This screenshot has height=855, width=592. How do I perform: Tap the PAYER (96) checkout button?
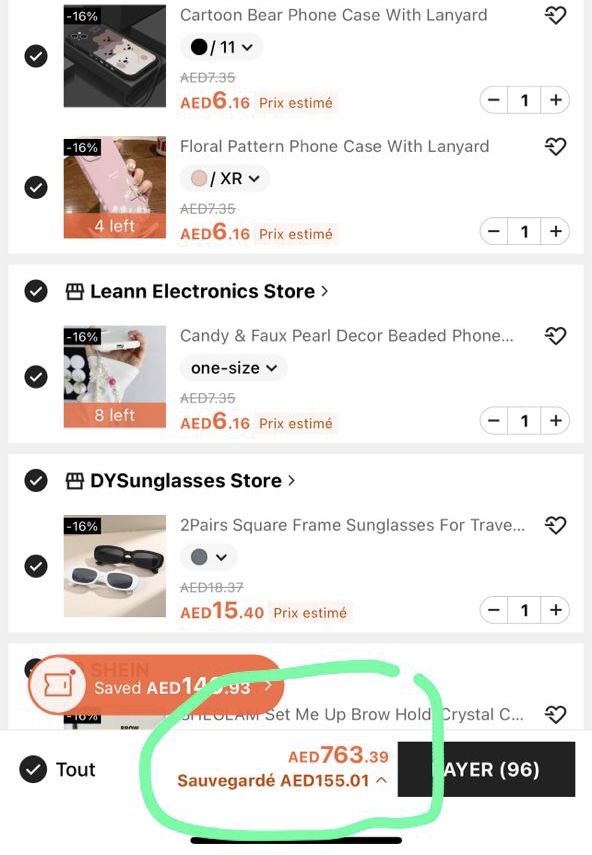pyautogui.click(x=486, y=769)
